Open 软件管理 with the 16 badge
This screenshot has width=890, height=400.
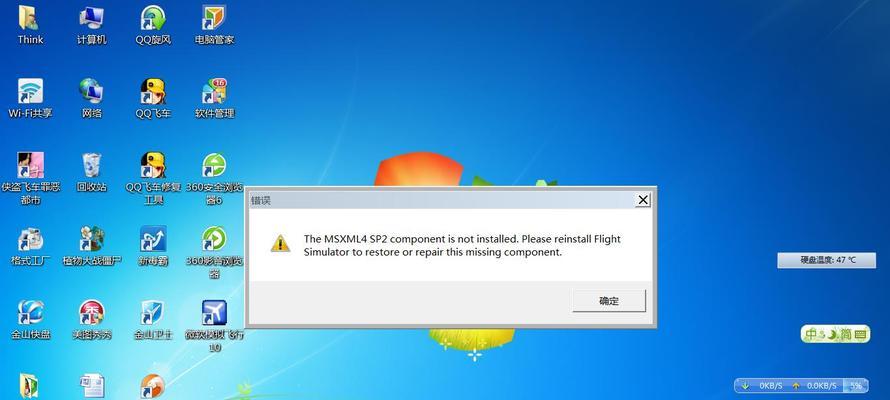click(x=214, y=99)
